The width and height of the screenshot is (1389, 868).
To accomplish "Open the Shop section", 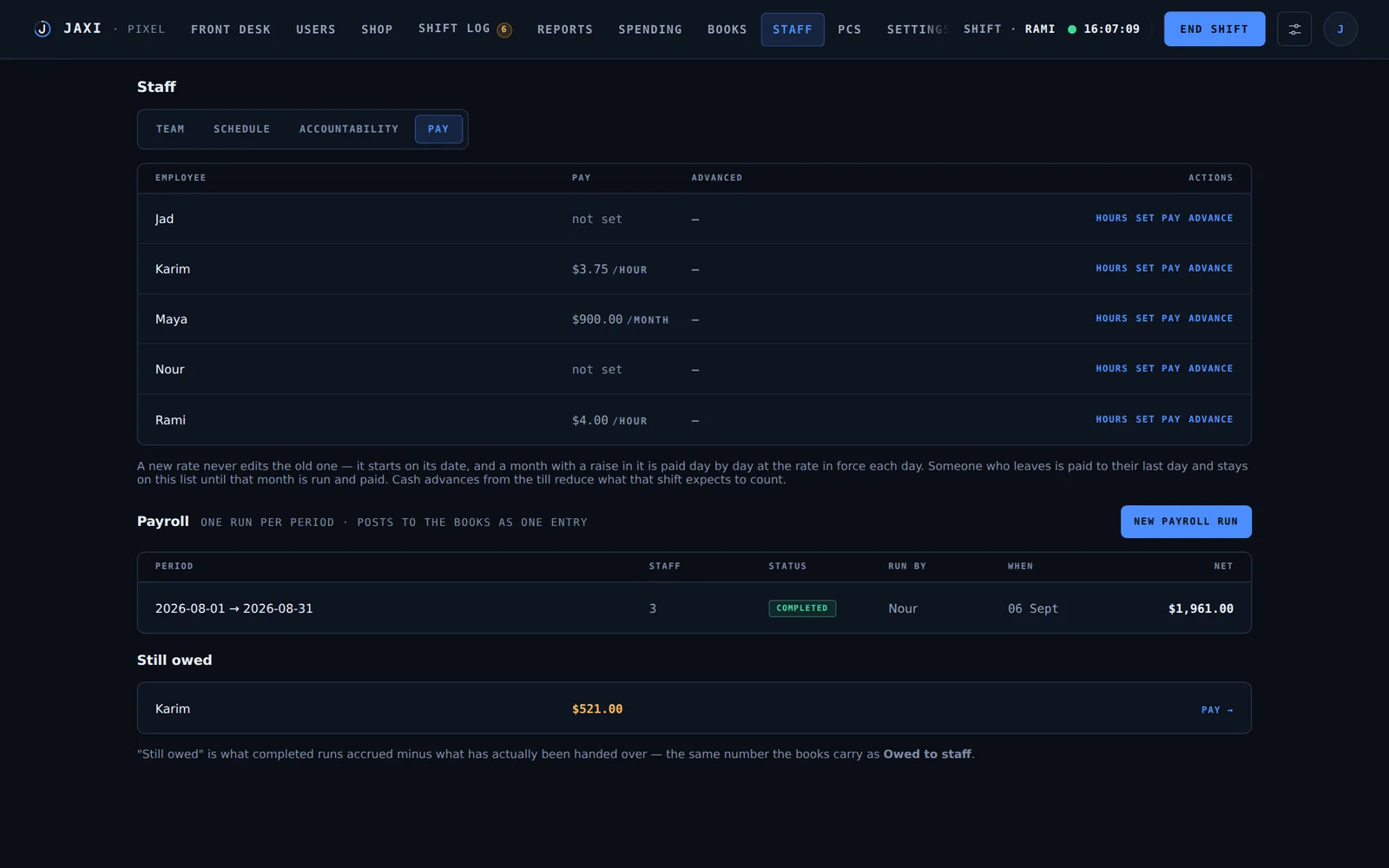I will [x=377, y=29].
